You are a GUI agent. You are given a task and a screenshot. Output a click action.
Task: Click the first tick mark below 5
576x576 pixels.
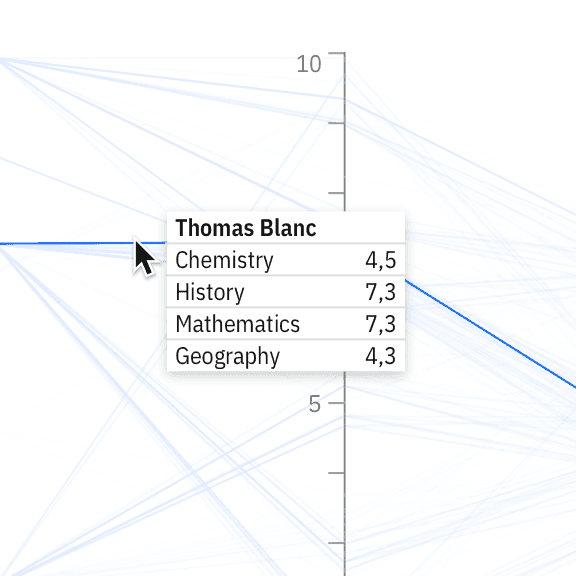(336, 473)
